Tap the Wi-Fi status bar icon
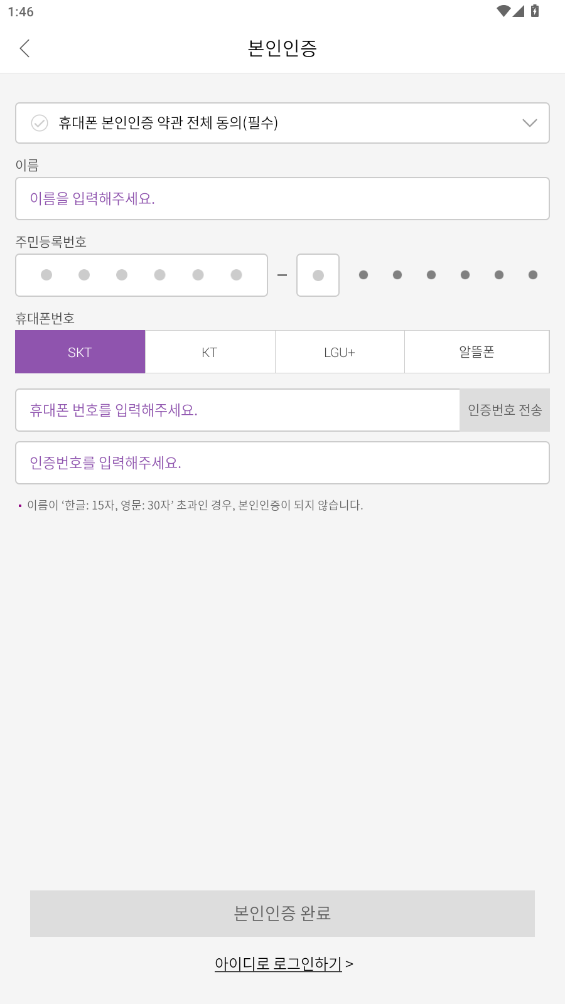This screenshot has height=1004, width=565. coord(504,11)
